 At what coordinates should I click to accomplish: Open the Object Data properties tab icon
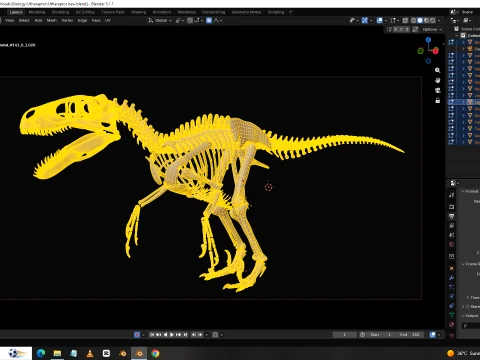click(x=452, y=315)
